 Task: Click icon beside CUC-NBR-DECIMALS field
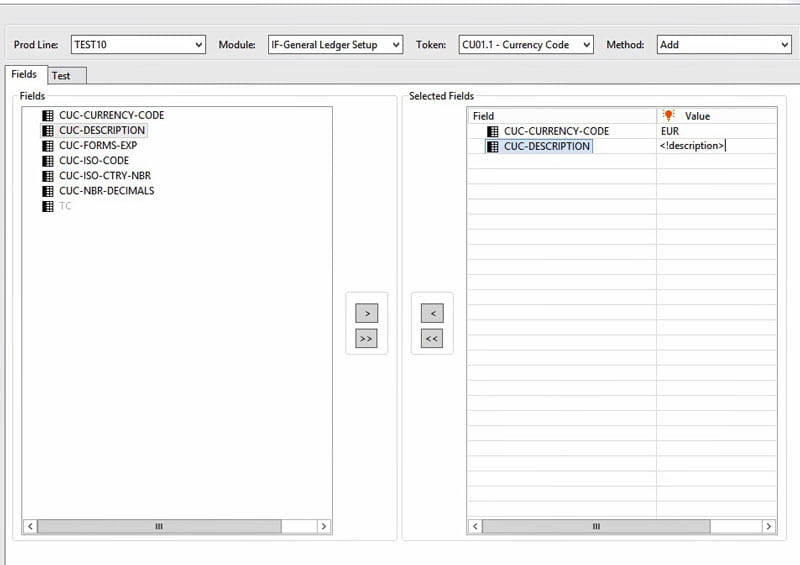[47, 191]
